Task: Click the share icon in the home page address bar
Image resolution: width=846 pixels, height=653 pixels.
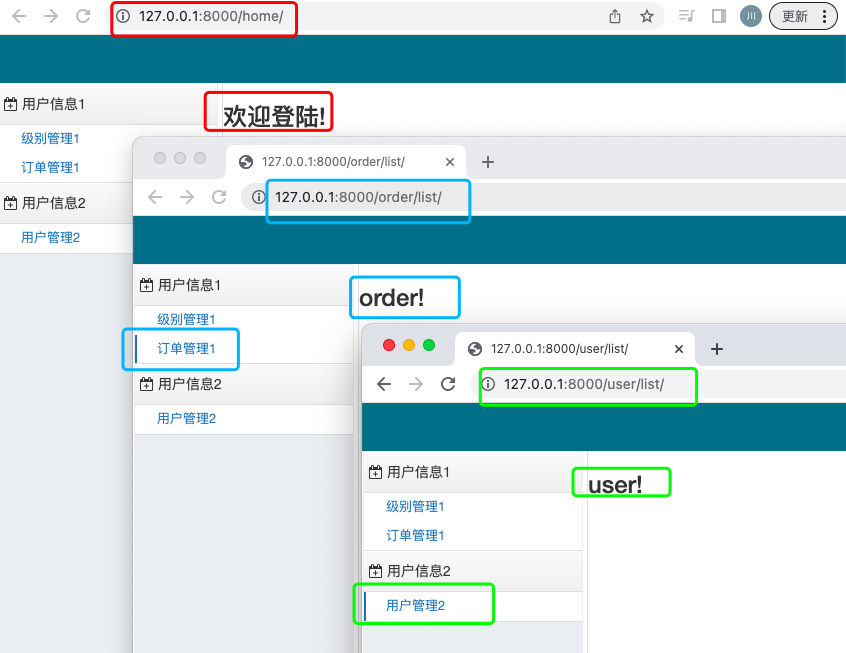Action: click(x=615, y=16)
